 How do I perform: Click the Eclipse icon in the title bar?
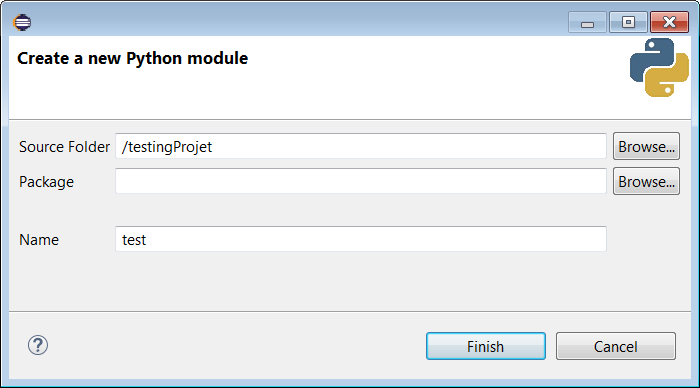[22, 22]
